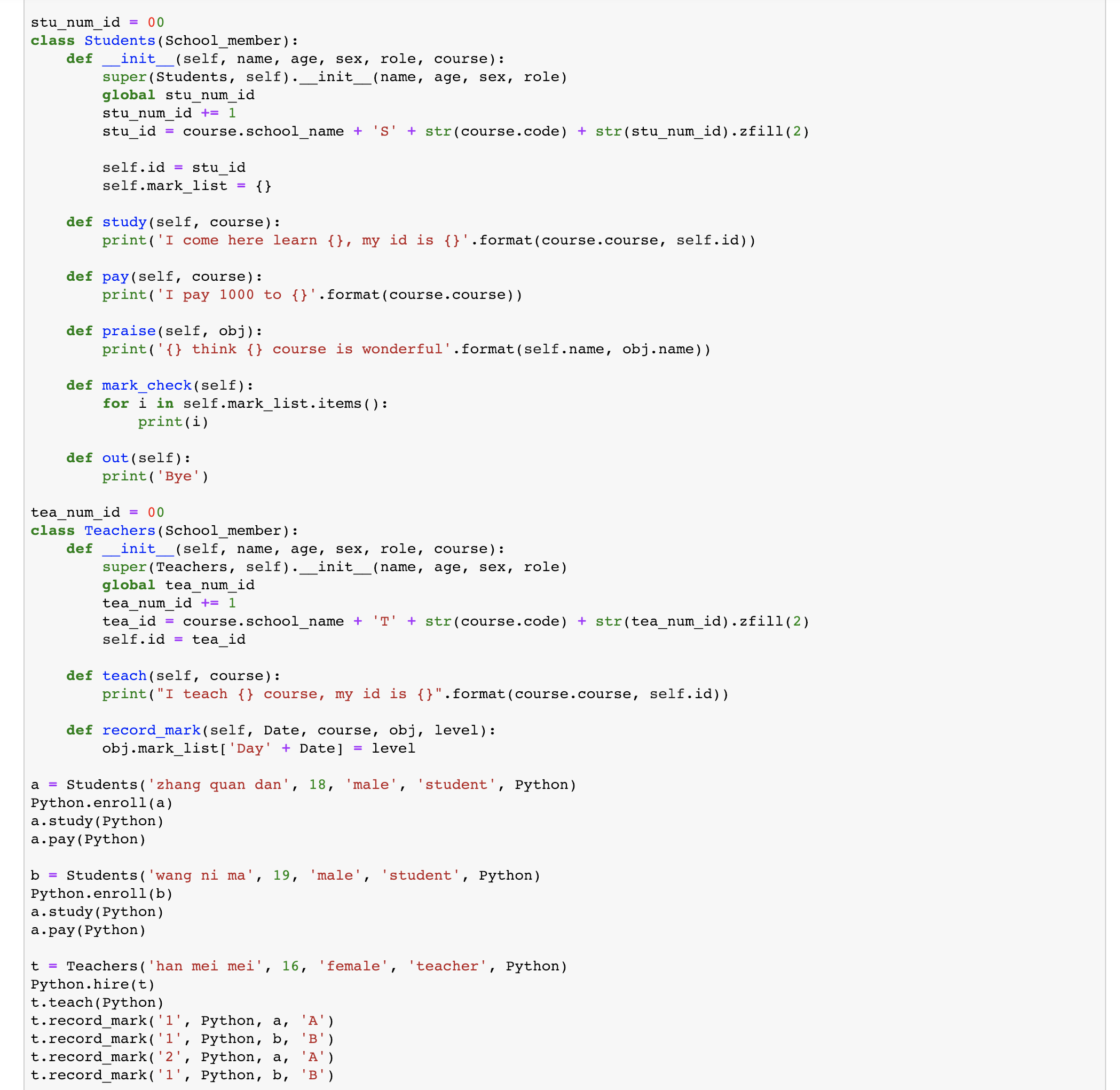Image resolution: width=1120 pixels, height=1090 pixels.
Task: Click the 'study' method name in its definition
Action: click(x=124, y=222)
